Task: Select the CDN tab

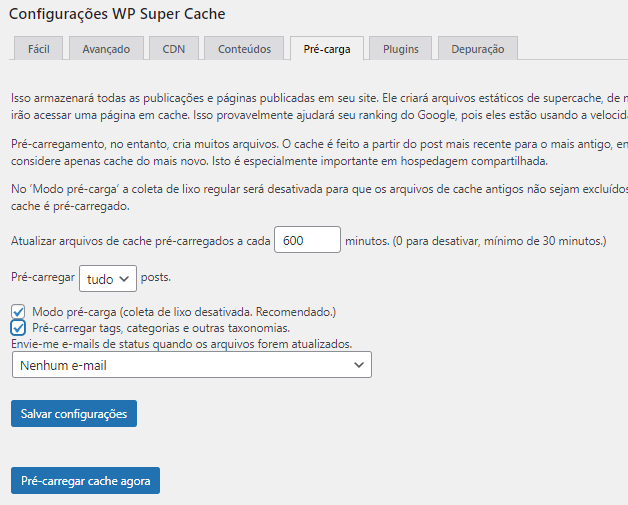Action: 173,48
